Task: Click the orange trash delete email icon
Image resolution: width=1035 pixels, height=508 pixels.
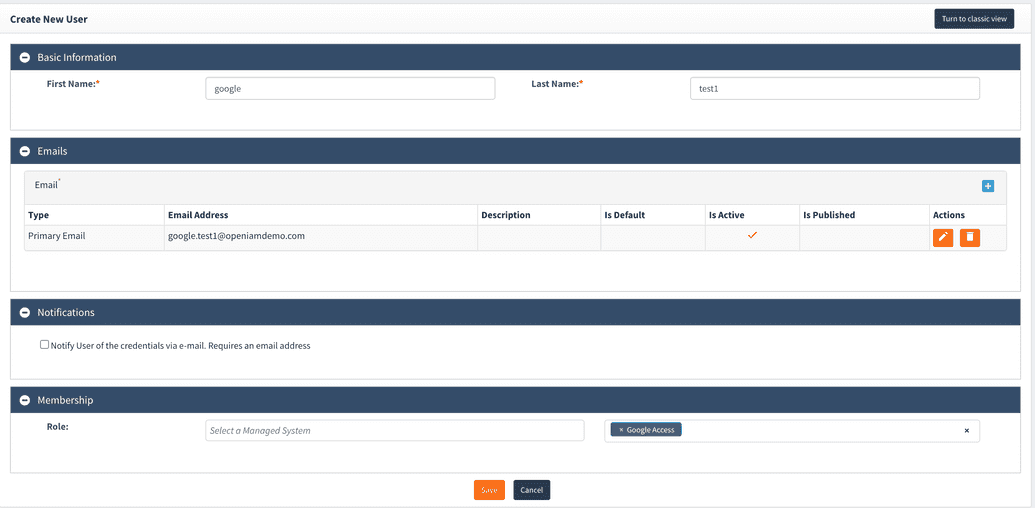Action: coord(969,237)
